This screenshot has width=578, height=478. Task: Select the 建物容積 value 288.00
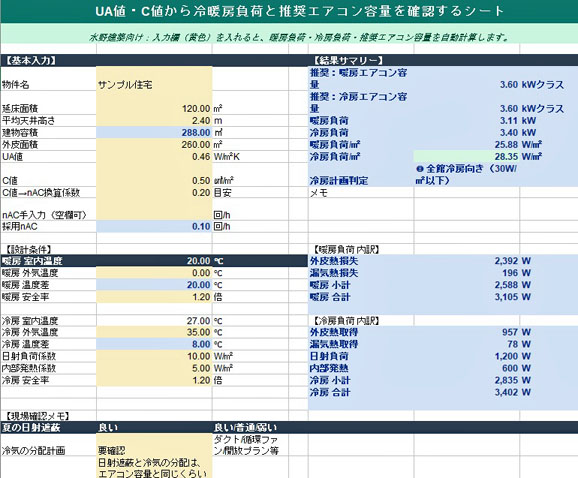[x=154, y=133]
